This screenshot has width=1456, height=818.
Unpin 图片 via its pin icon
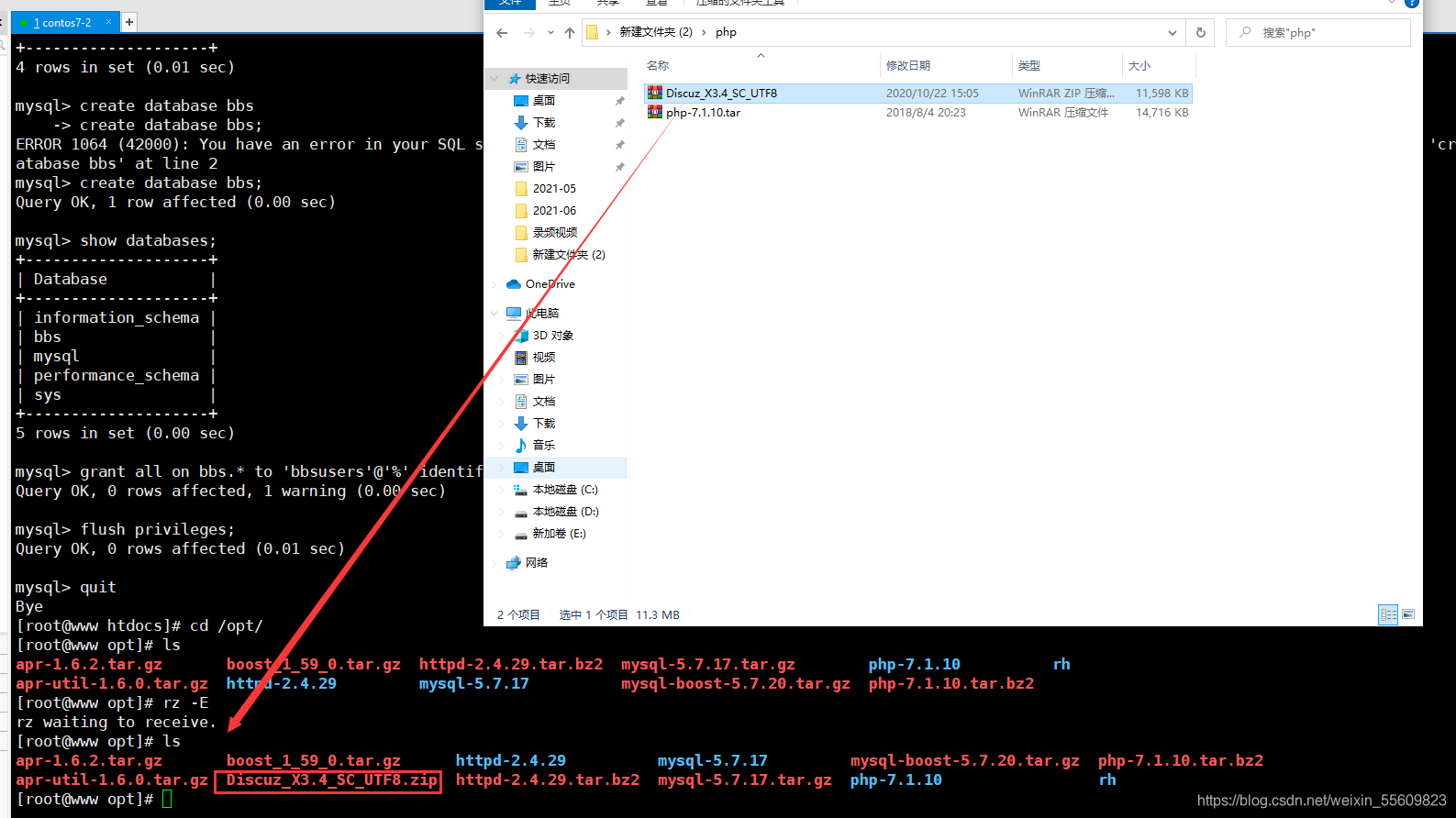tap(620, 167)
